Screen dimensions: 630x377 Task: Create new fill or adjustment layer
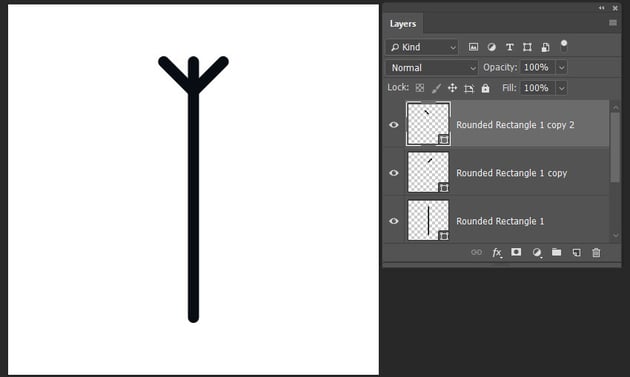click(x=536, y=252)
